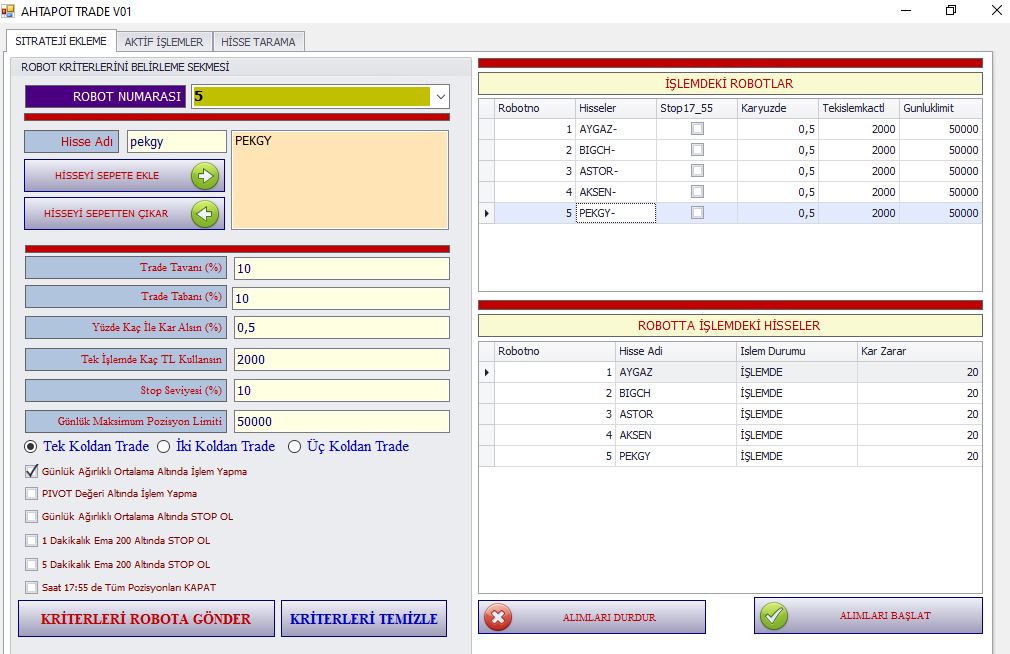Enable Saat 17:55 de Tüm Pozisyonları KAPAT

coord(32,588)
